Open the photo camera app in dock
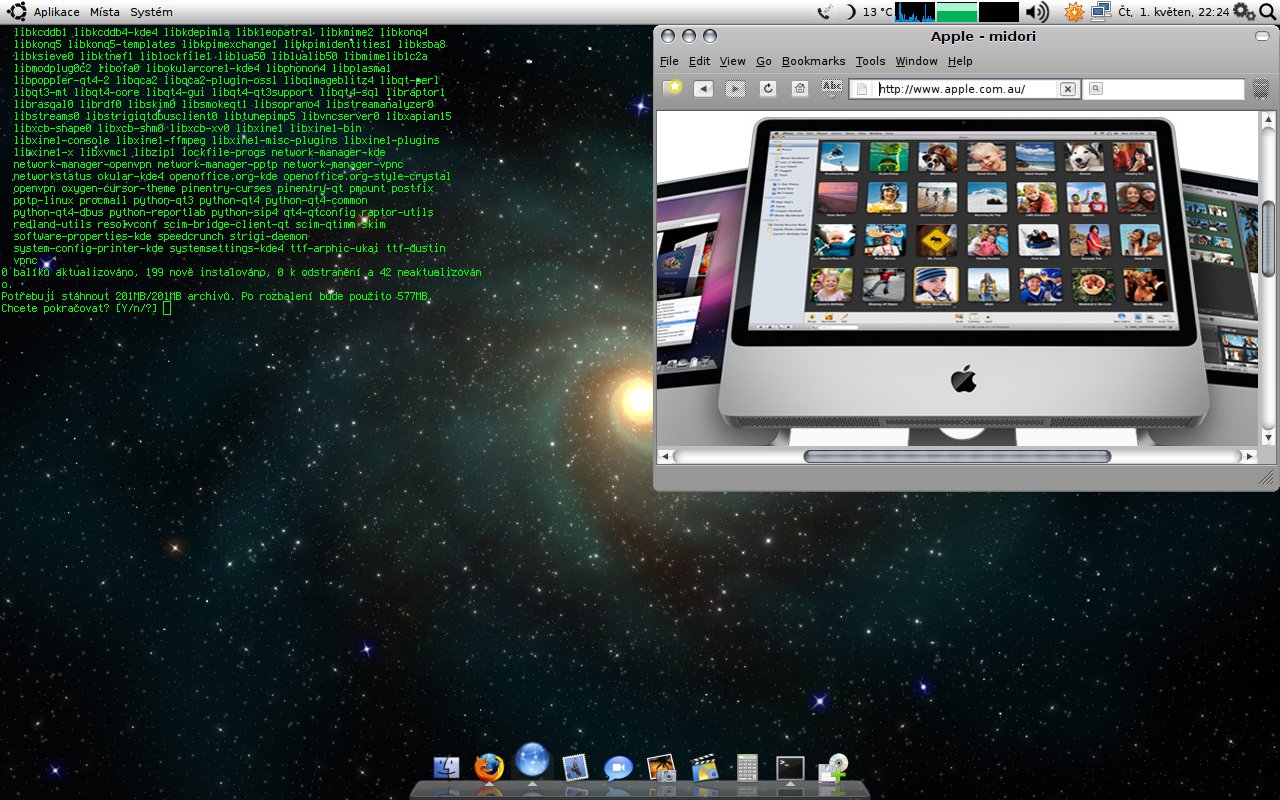Screen dimensions: 1280x800 coord(661,767)
